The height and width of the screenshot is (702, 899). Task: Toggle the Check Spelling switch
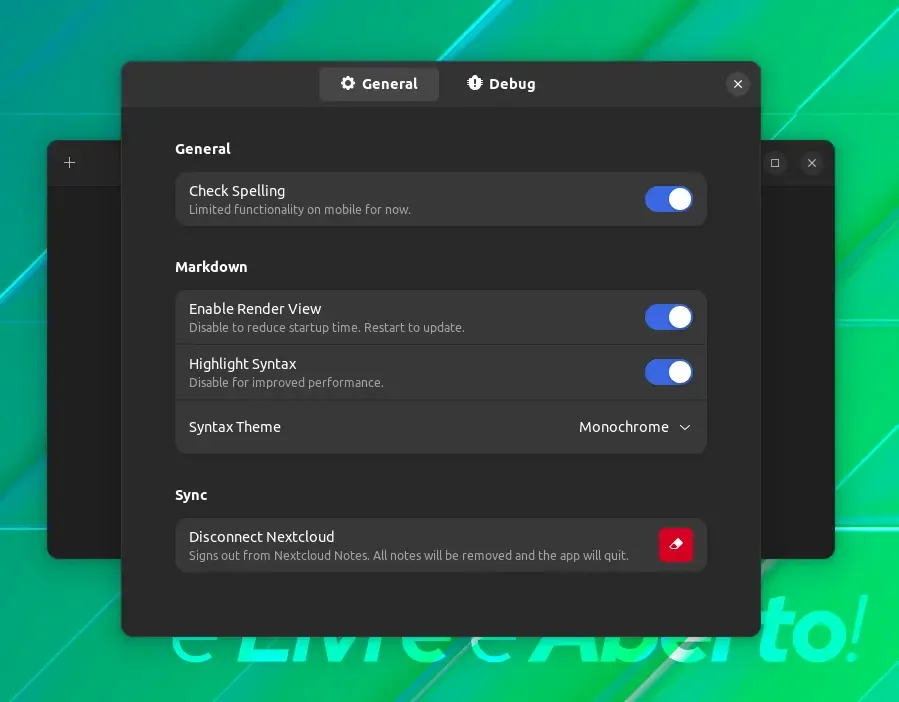coord(669,199)
